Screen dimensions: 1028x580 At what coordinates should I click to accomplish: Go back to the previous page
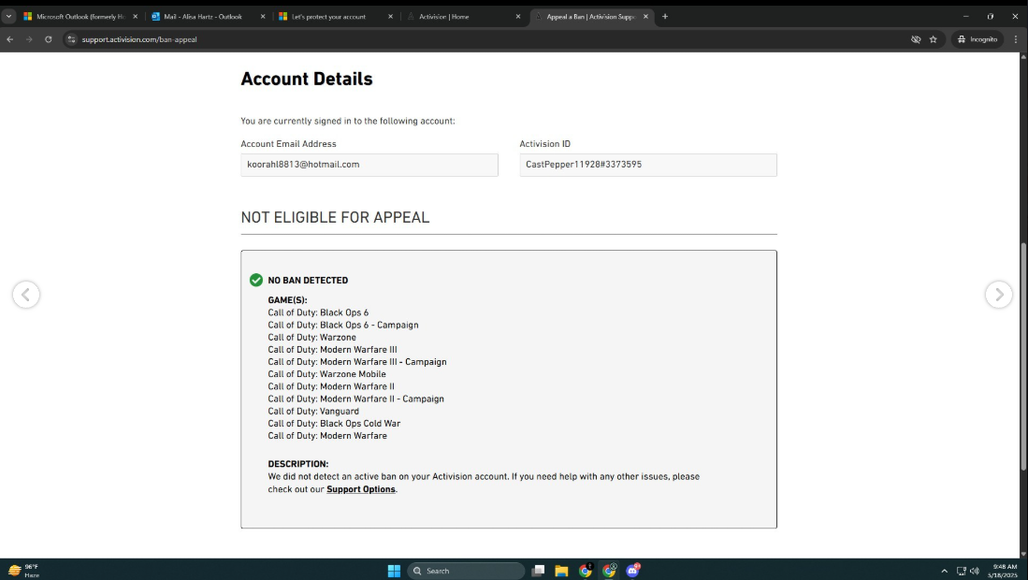[10, 39]
